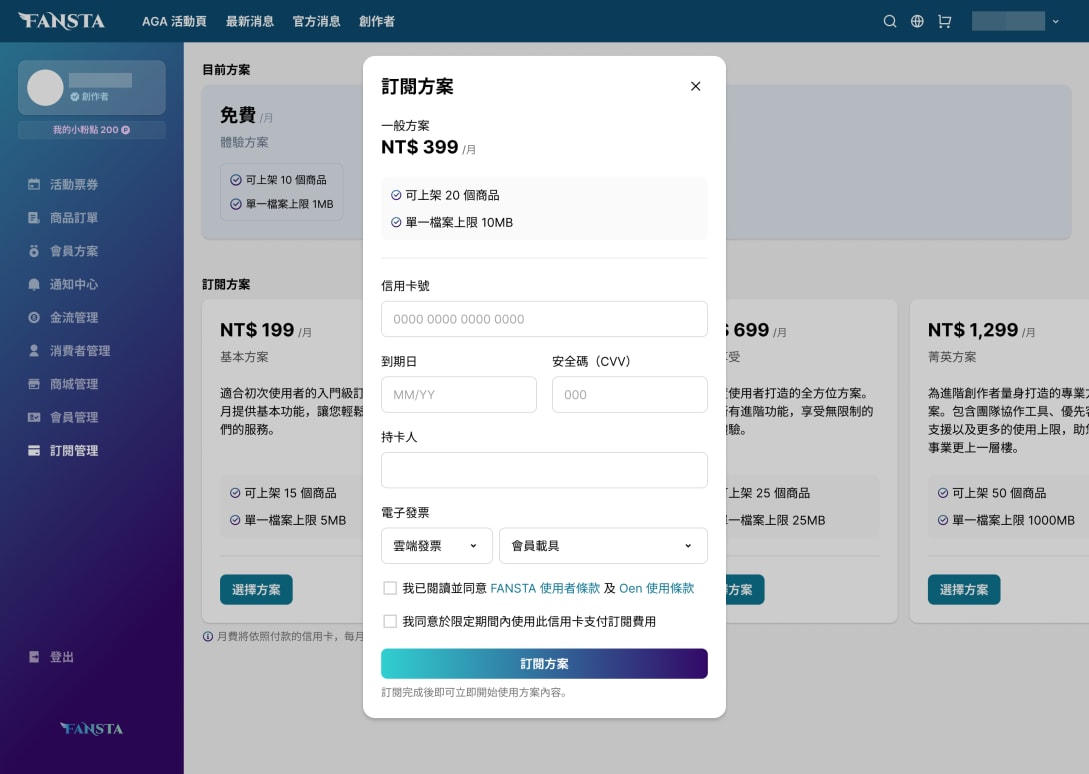
Task: Click the Oen 使用條款 link
Action: click(x=657, y=588)
